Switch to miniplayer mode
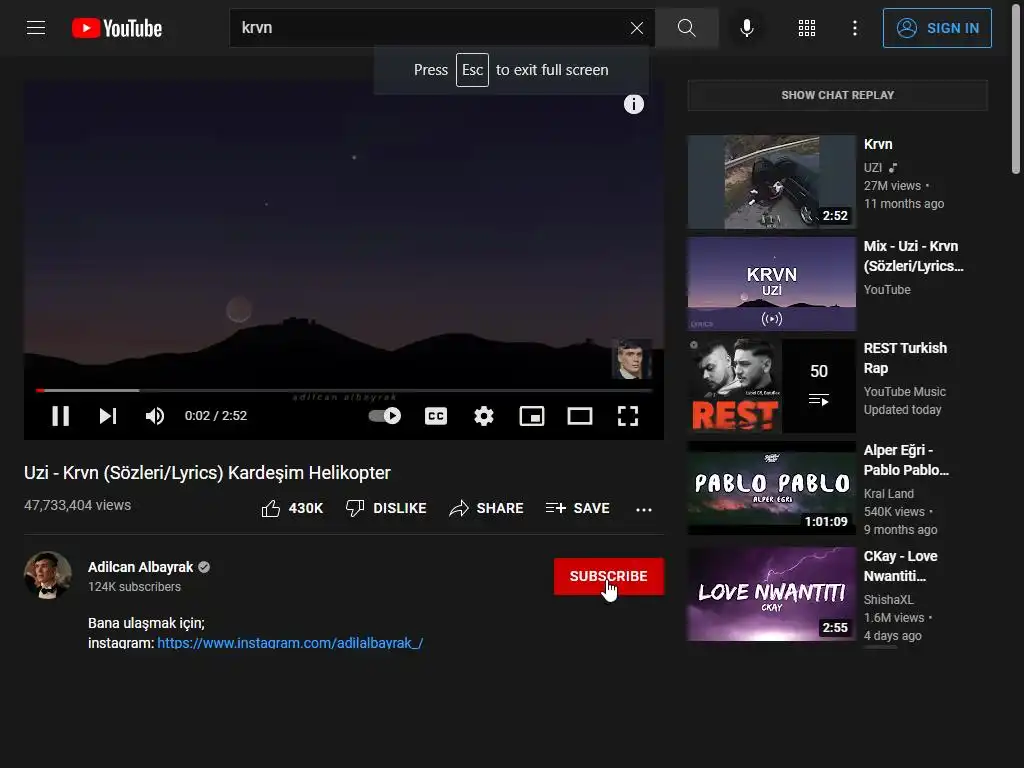Image resolution: width=1024 pixels, height=768 pixels. point(532,416)
